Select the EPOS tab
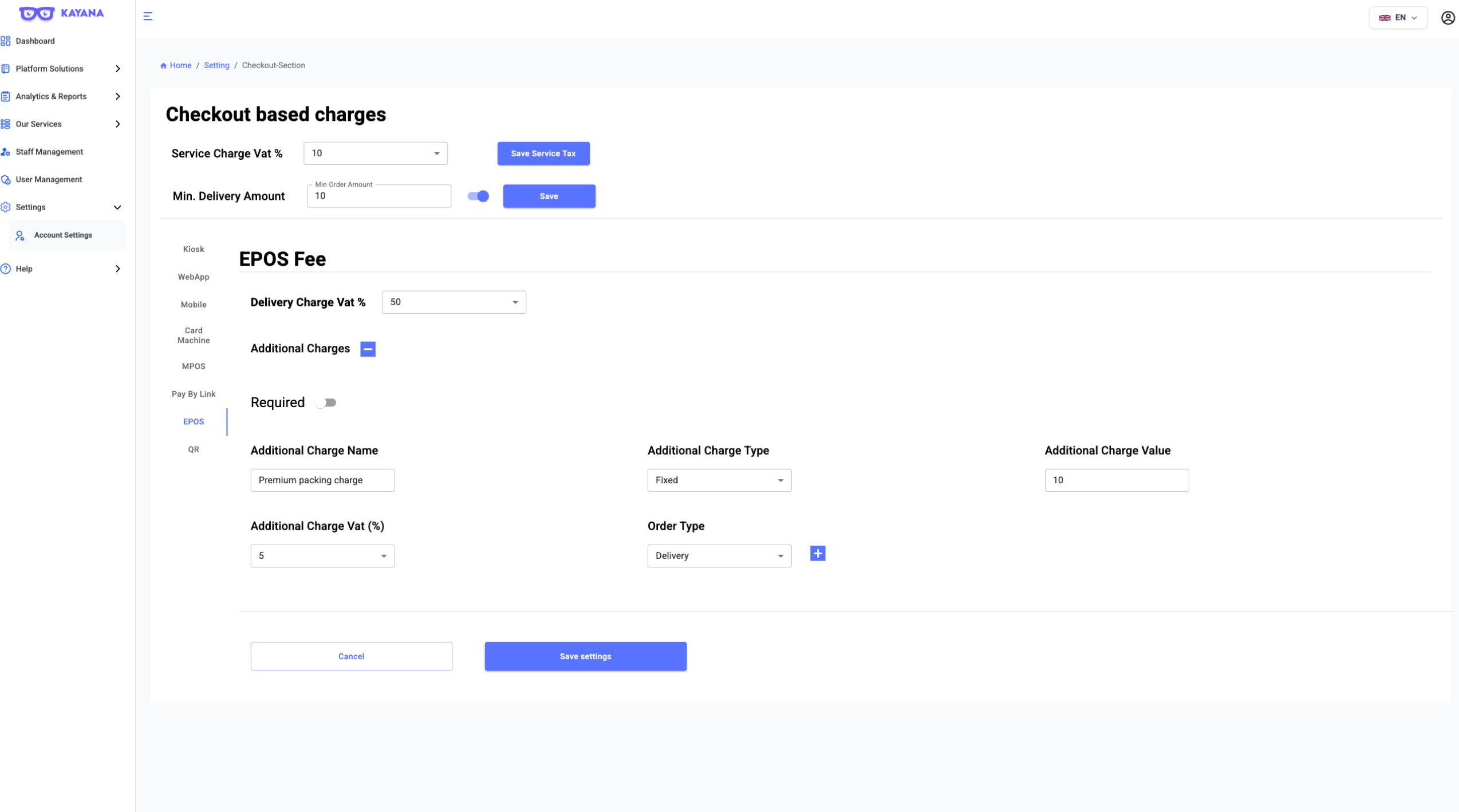Viewport: 1459px width, 812px height. click(x=194, y=422)
